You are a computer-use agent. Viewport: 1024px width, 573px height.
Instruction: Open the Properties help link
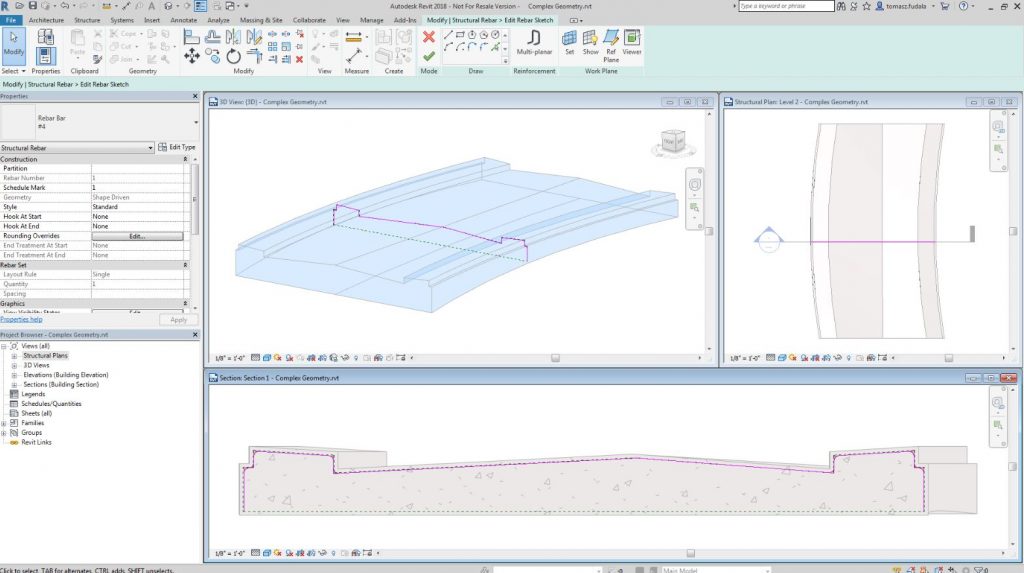pos(21,320)
